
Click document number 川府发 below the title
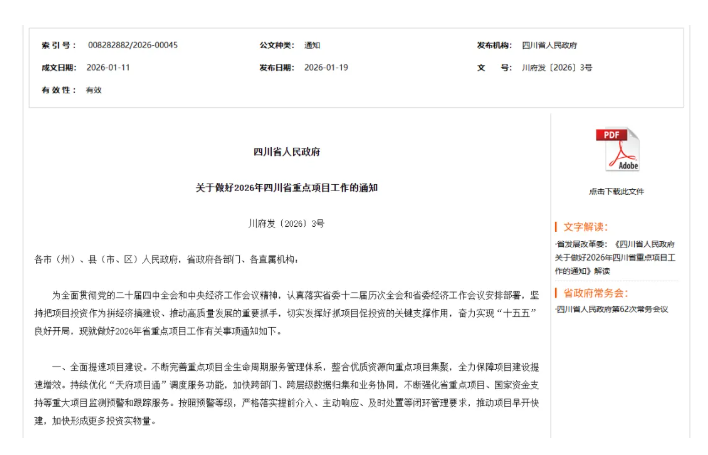point(286,222)
